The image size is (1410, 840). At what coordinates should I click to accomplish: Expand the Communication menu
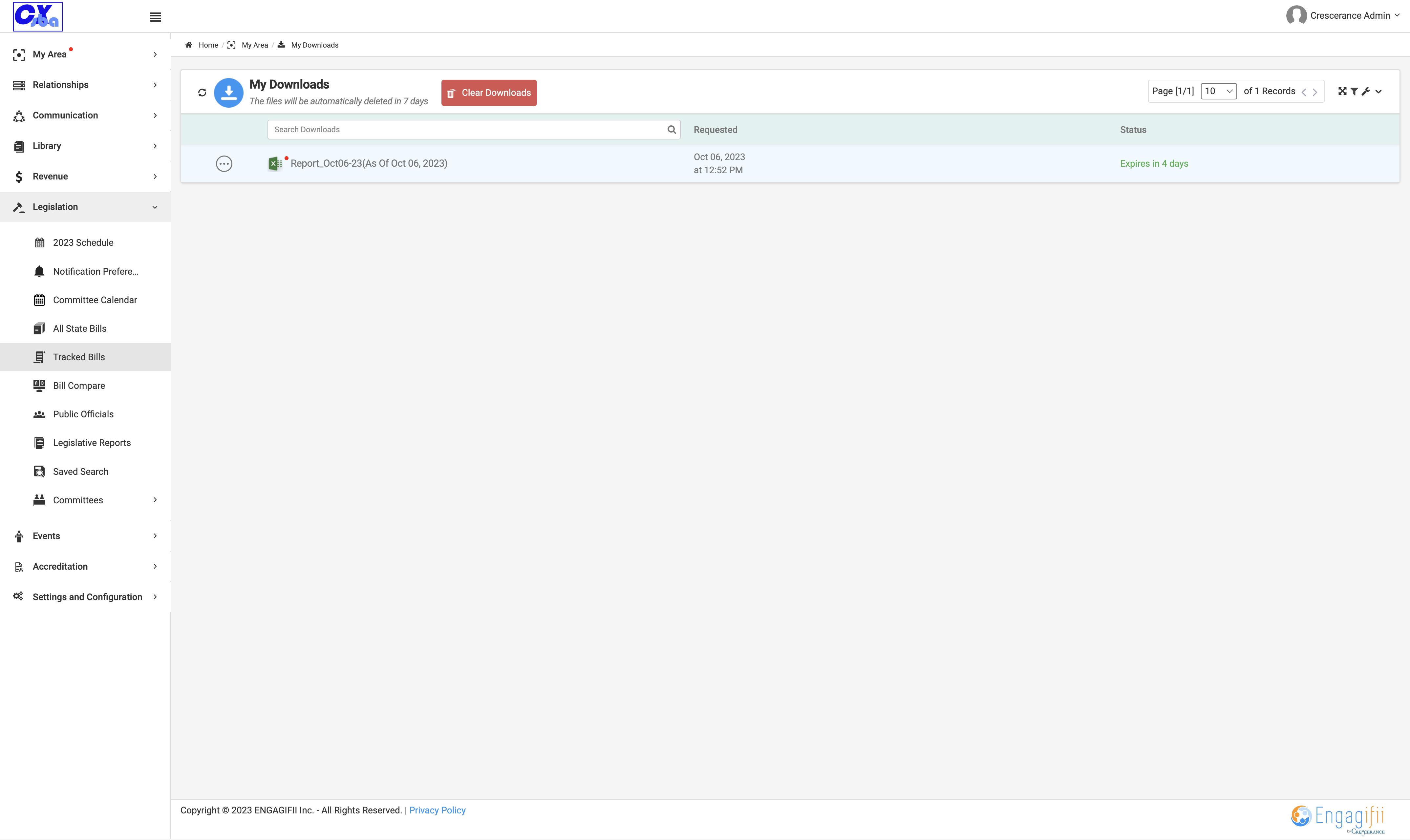(x=85, y=115)
